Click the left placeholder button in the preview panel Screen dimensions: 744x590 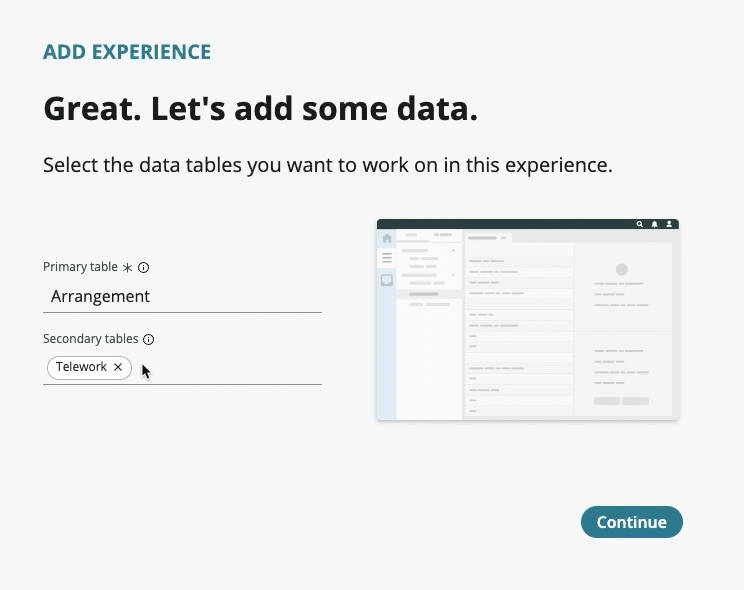[606, 401]
